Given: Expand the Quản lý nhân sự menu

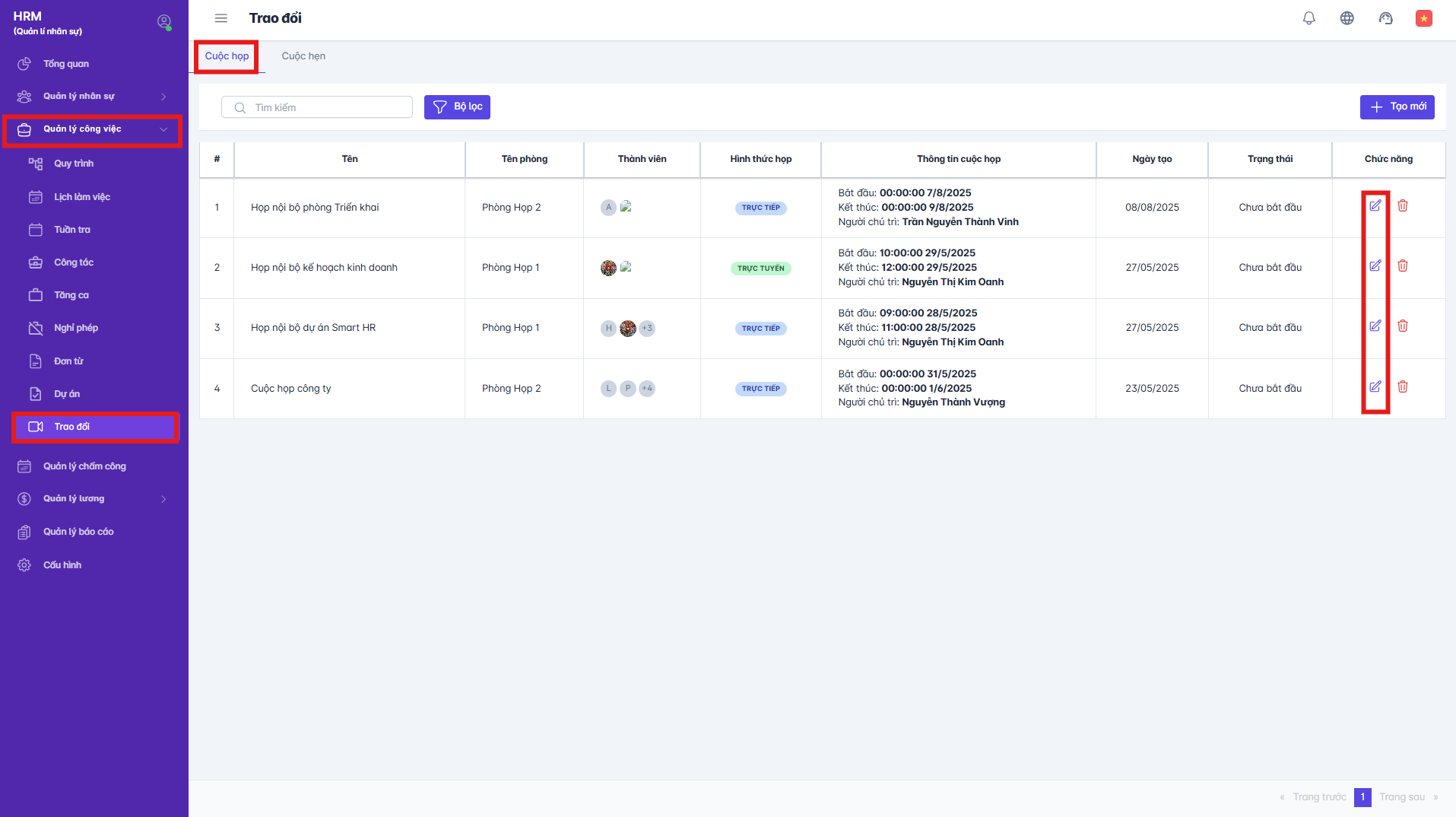Looking at the screenshot, I should [163, 96].
